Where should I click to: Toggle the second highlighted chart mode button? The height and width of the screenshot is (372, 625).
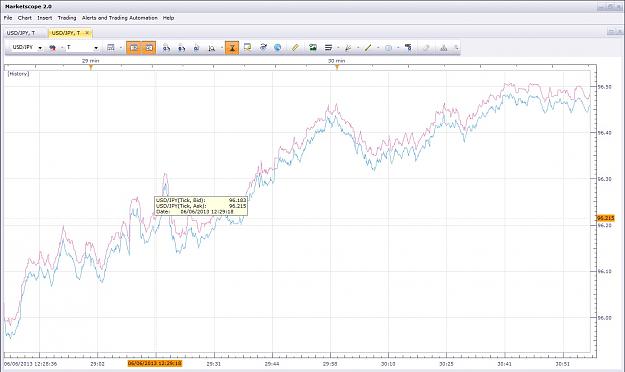pos(149,47)
